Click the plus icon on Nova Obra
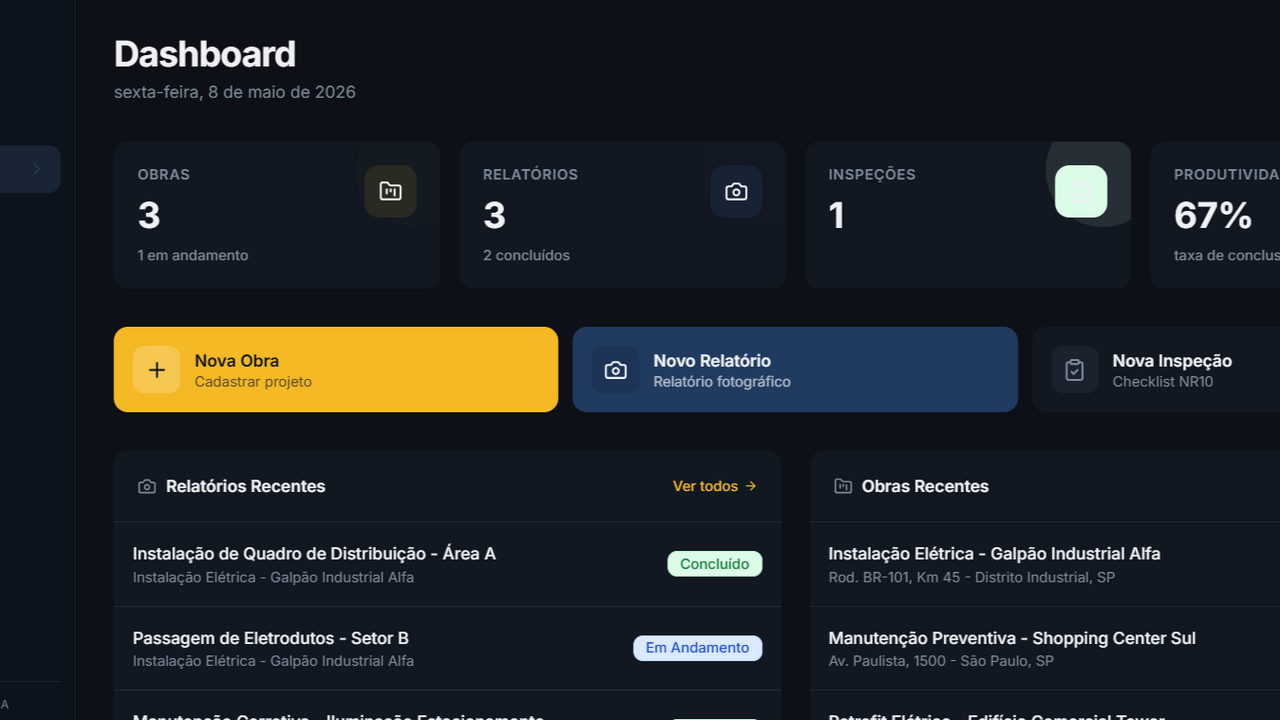The height and width of the screenshot is (720, 1280). point(157,370)
